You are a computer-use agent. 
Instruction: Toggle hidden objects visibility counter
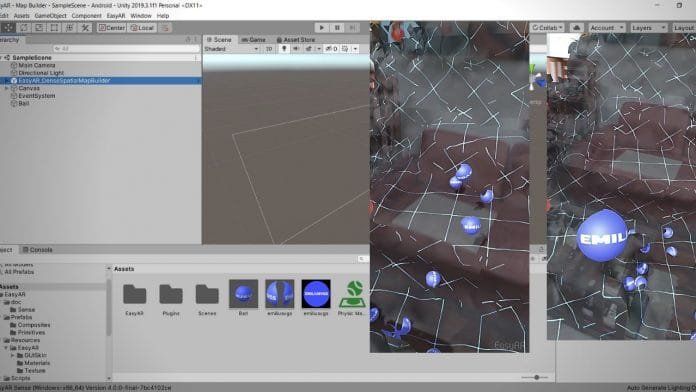click(x=332, y=49)
